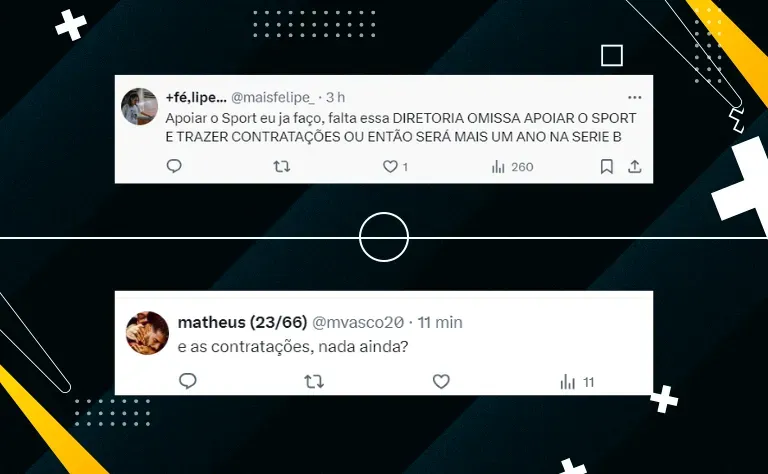Screen dimensions: 768x474
Task: Like the "e as contratações" tweet
Action: (x=441, y=381)
